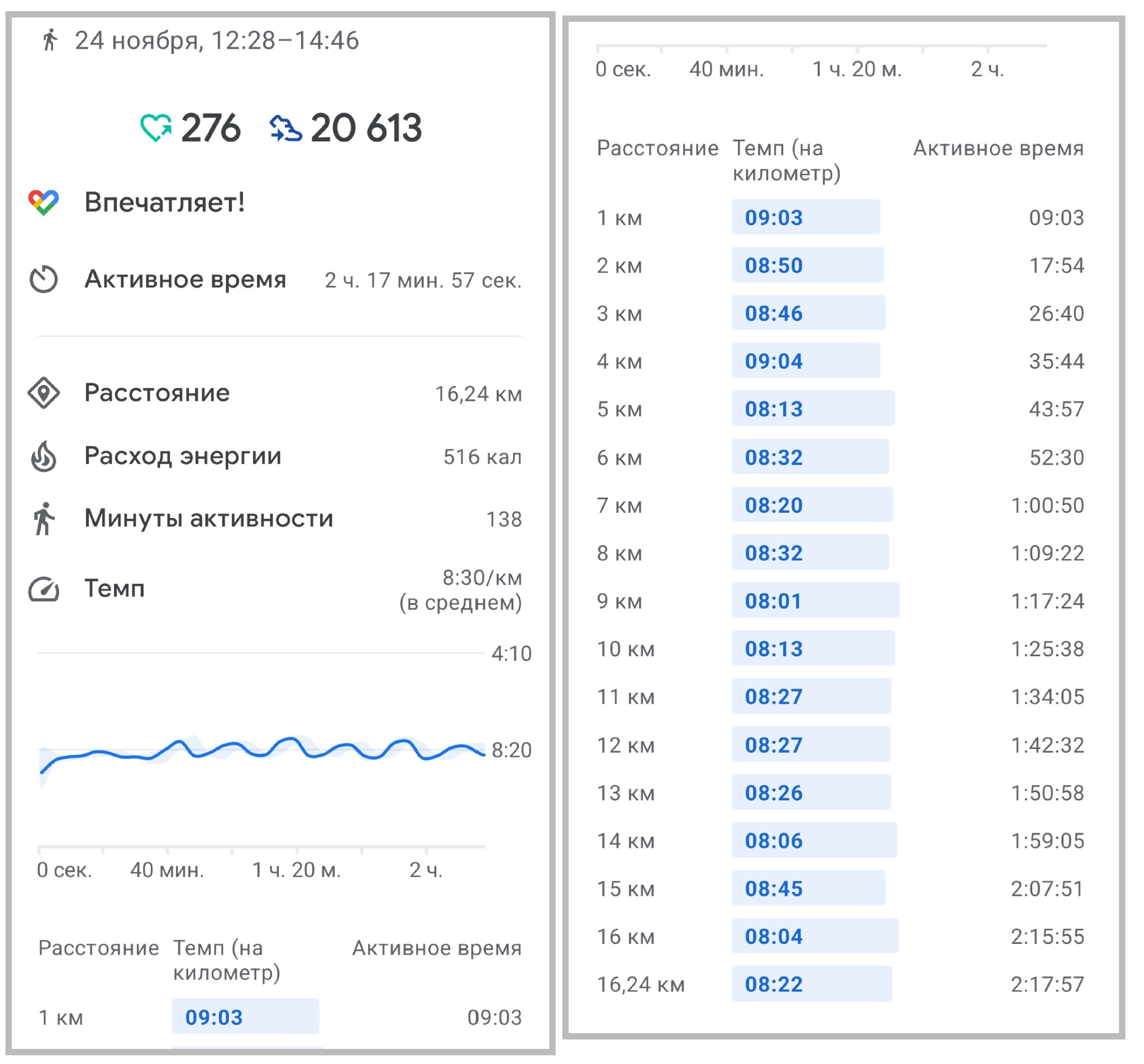Tap the 16,24 км distance label in table
The width and height of the screenshot is (1144, 1064).
pos(641,985)
